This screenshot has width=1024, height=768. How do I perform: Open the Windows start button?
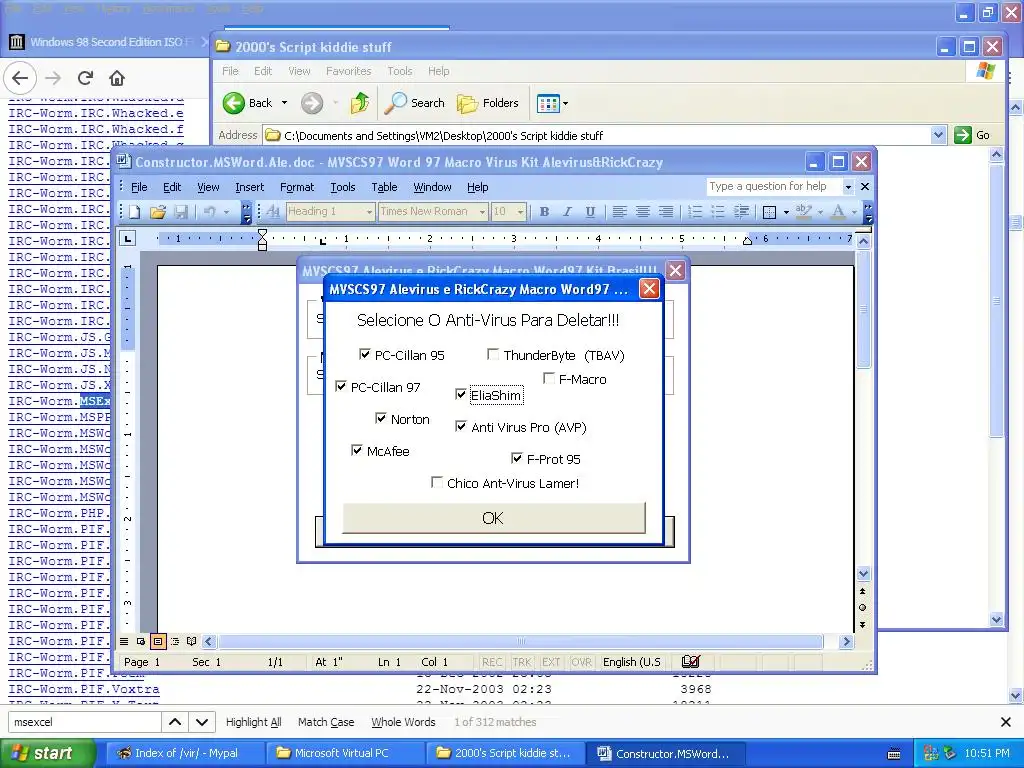[x=47, y=754]
